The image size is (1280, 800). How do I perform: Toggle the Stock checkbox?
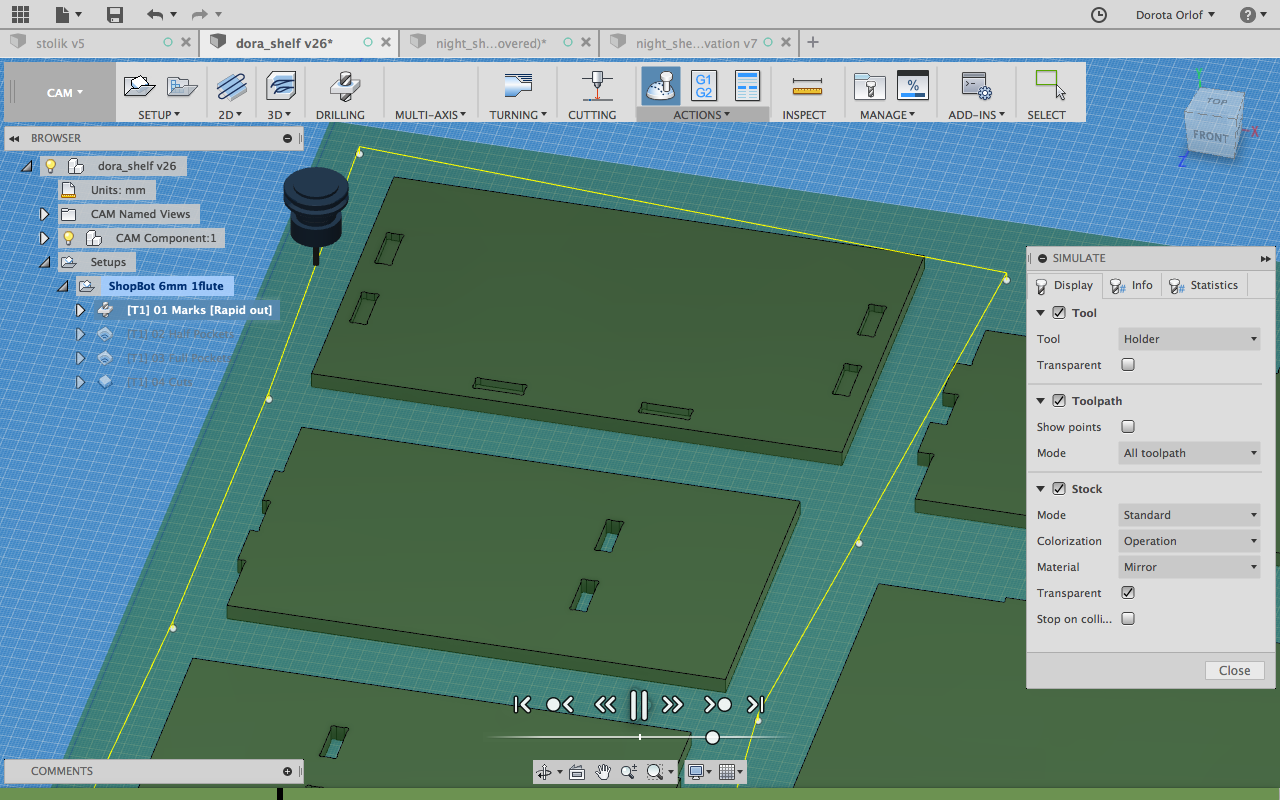1059,489
